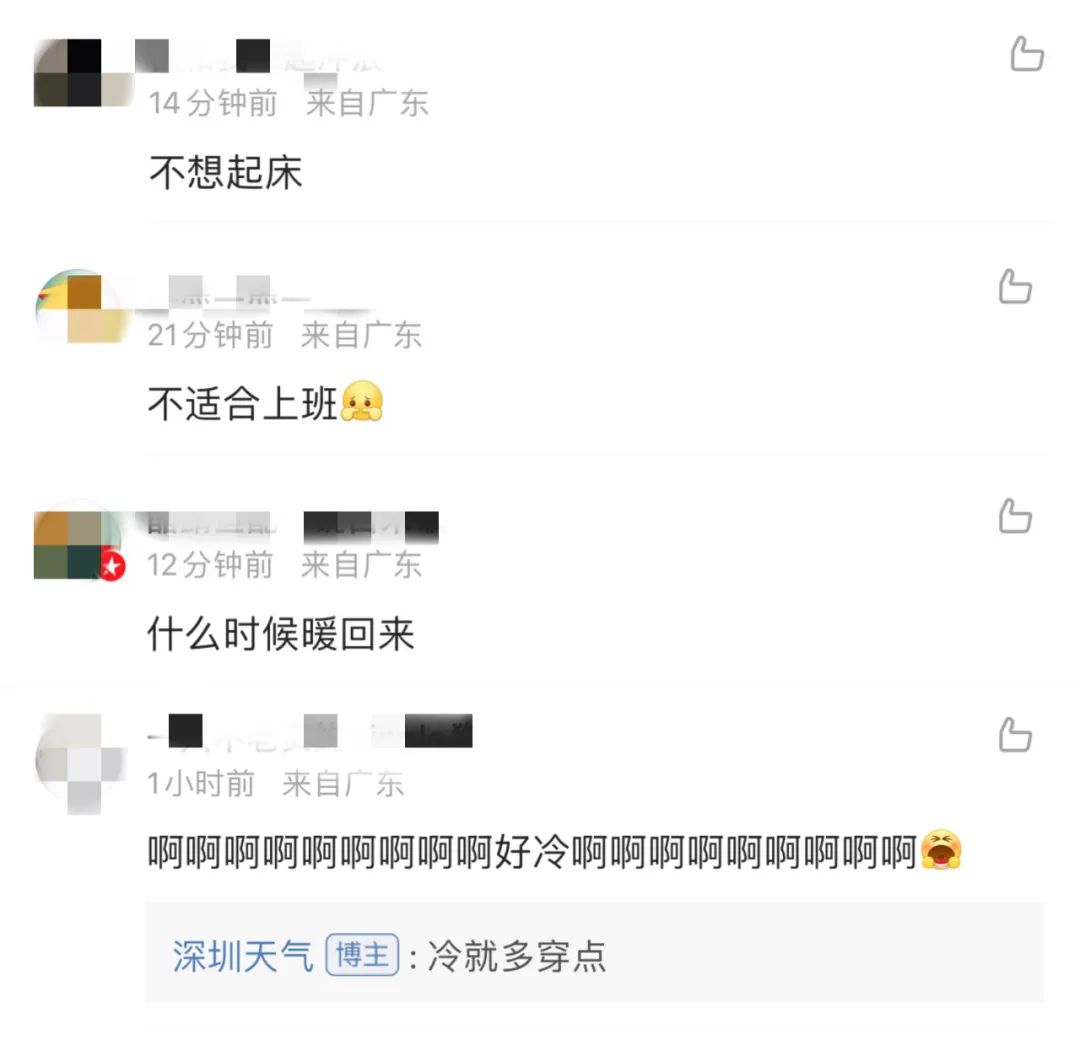Click the red star verification badge

point(112,568)
